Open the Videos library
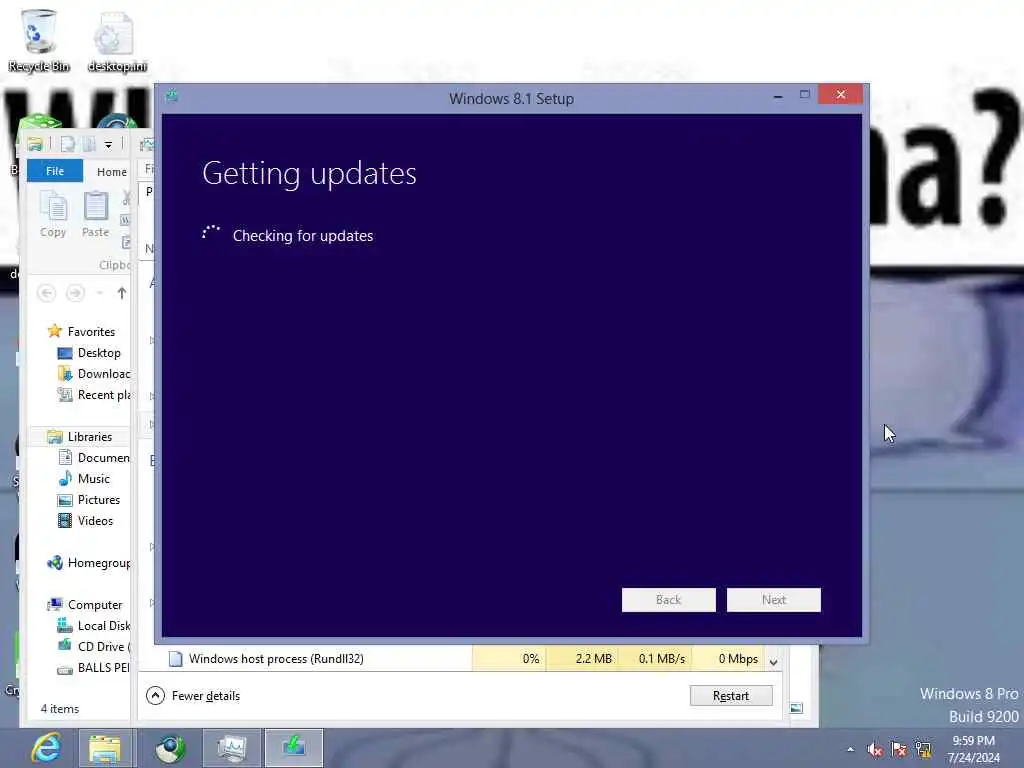This screenshot has width=1024, height=768. click(86, 520)
